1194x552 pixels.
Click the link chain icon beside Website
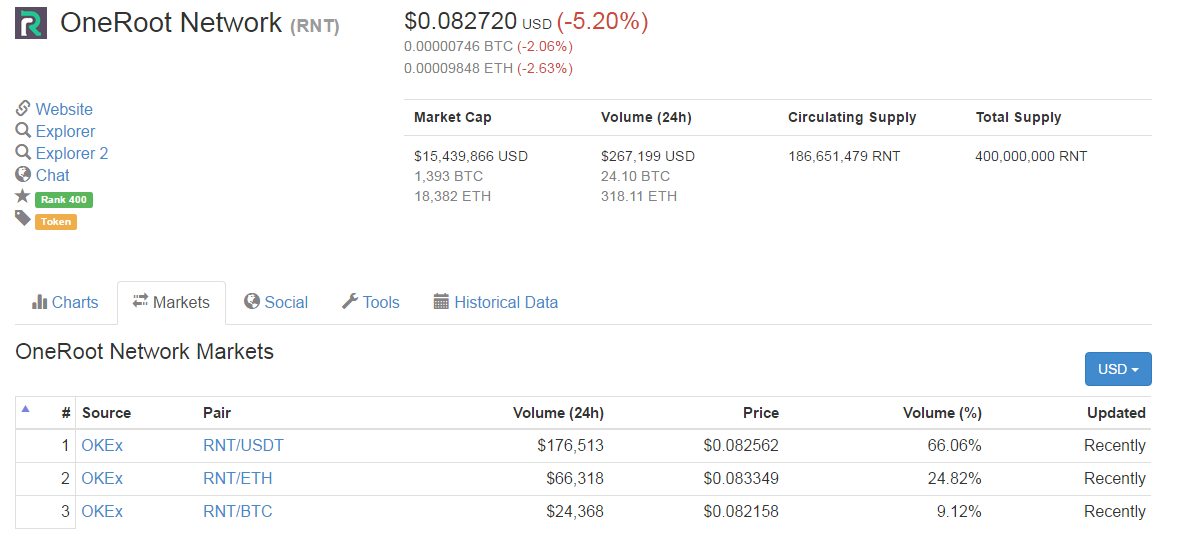(x=23, y=108)
